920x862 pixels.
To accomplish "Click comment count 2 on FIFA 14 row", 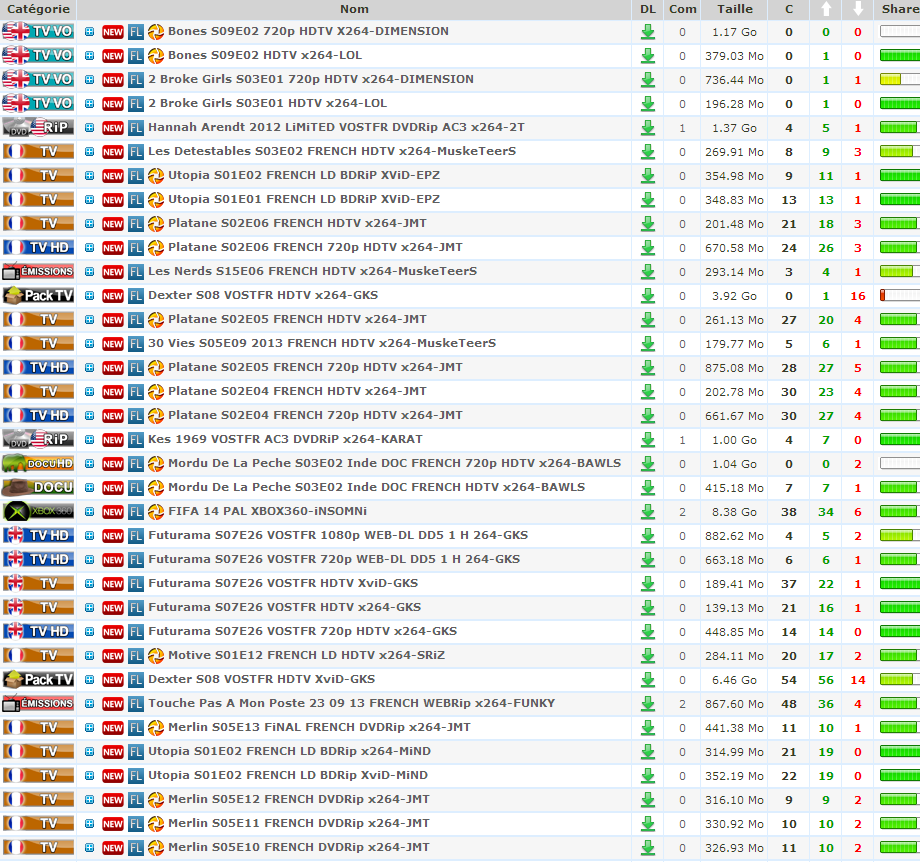I will pos(682,512).
